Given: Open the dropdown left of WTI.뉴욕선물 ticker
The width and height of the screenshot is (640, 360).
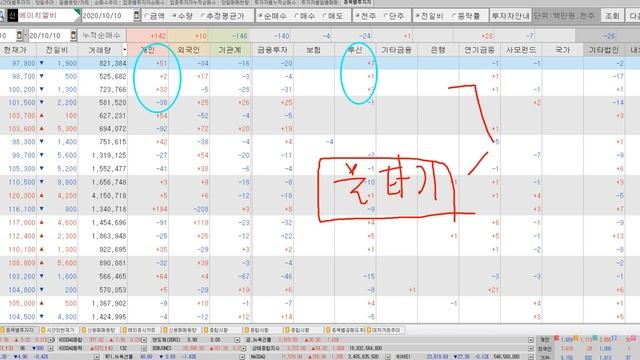Looking at the screenshot, I should (96, 357).
